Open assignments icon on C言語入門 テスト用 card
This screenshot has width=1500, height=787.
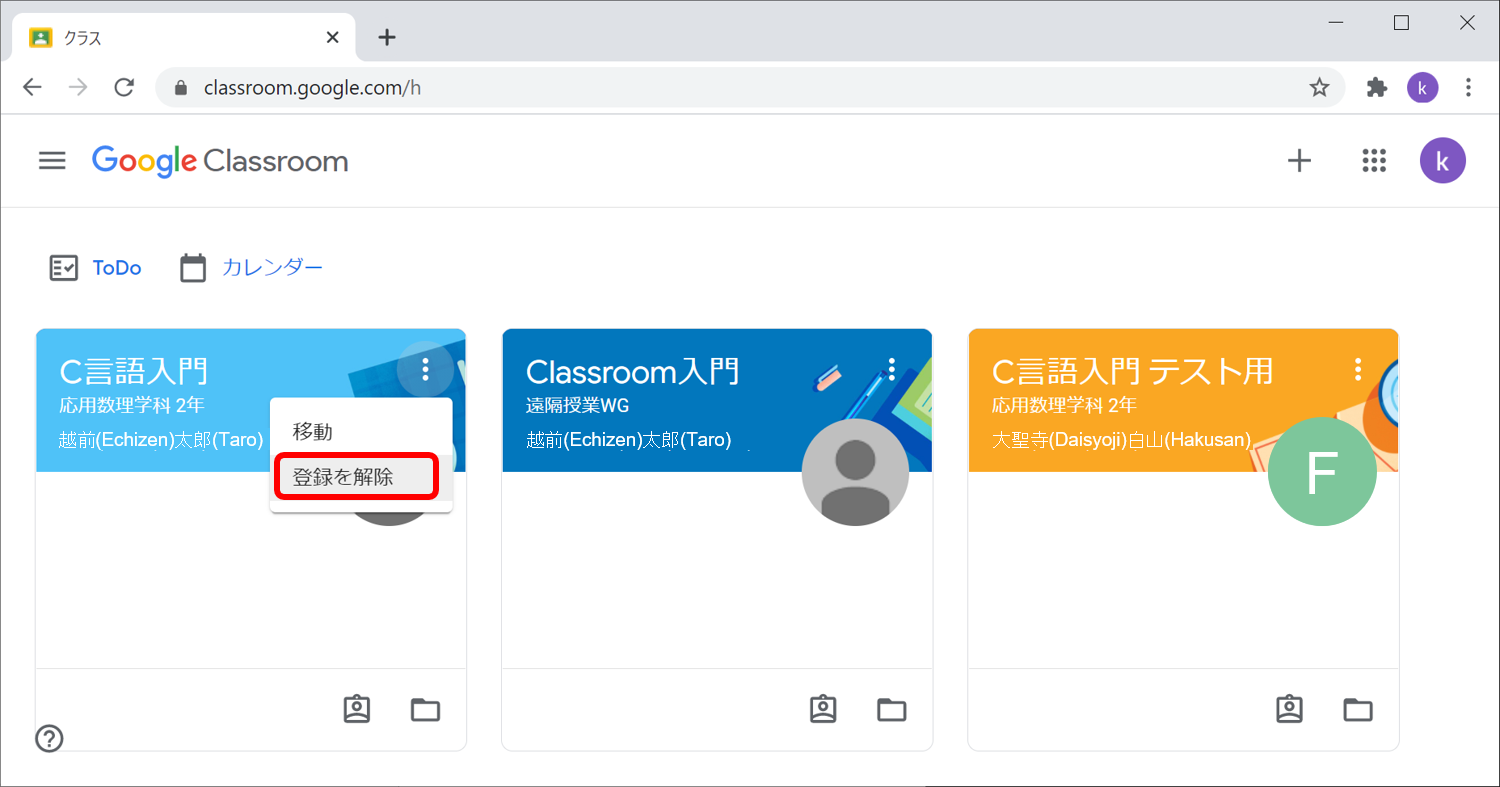1289,709
